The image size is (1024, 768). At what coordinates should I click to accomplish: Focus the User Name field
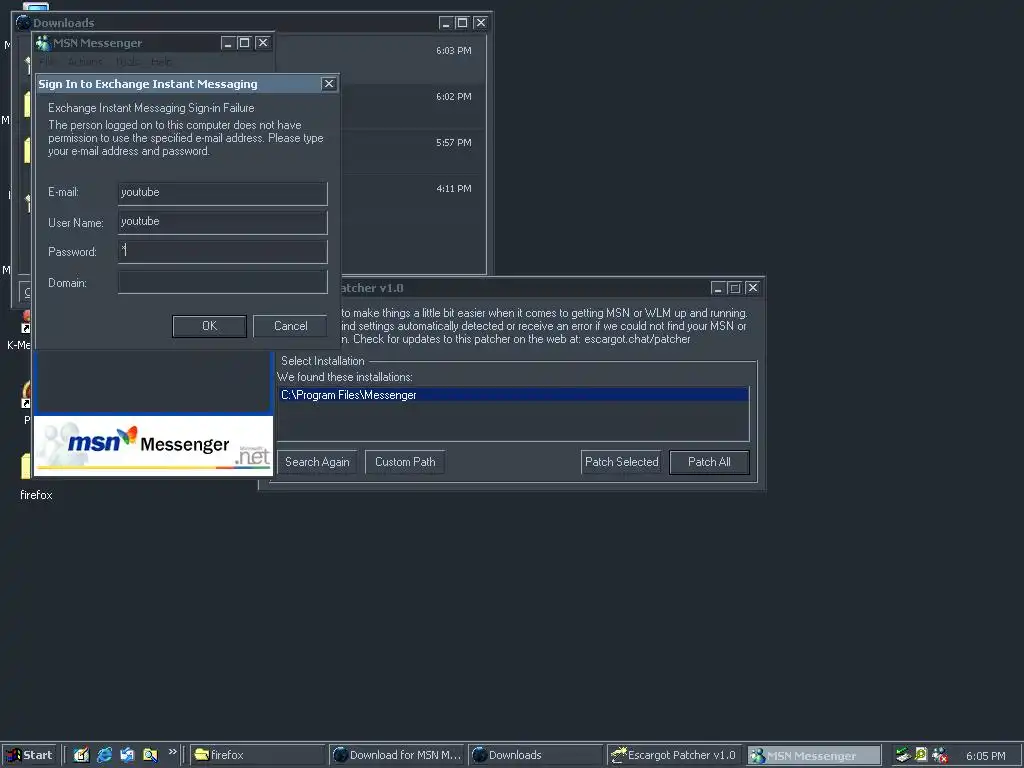tap(223, 222)
